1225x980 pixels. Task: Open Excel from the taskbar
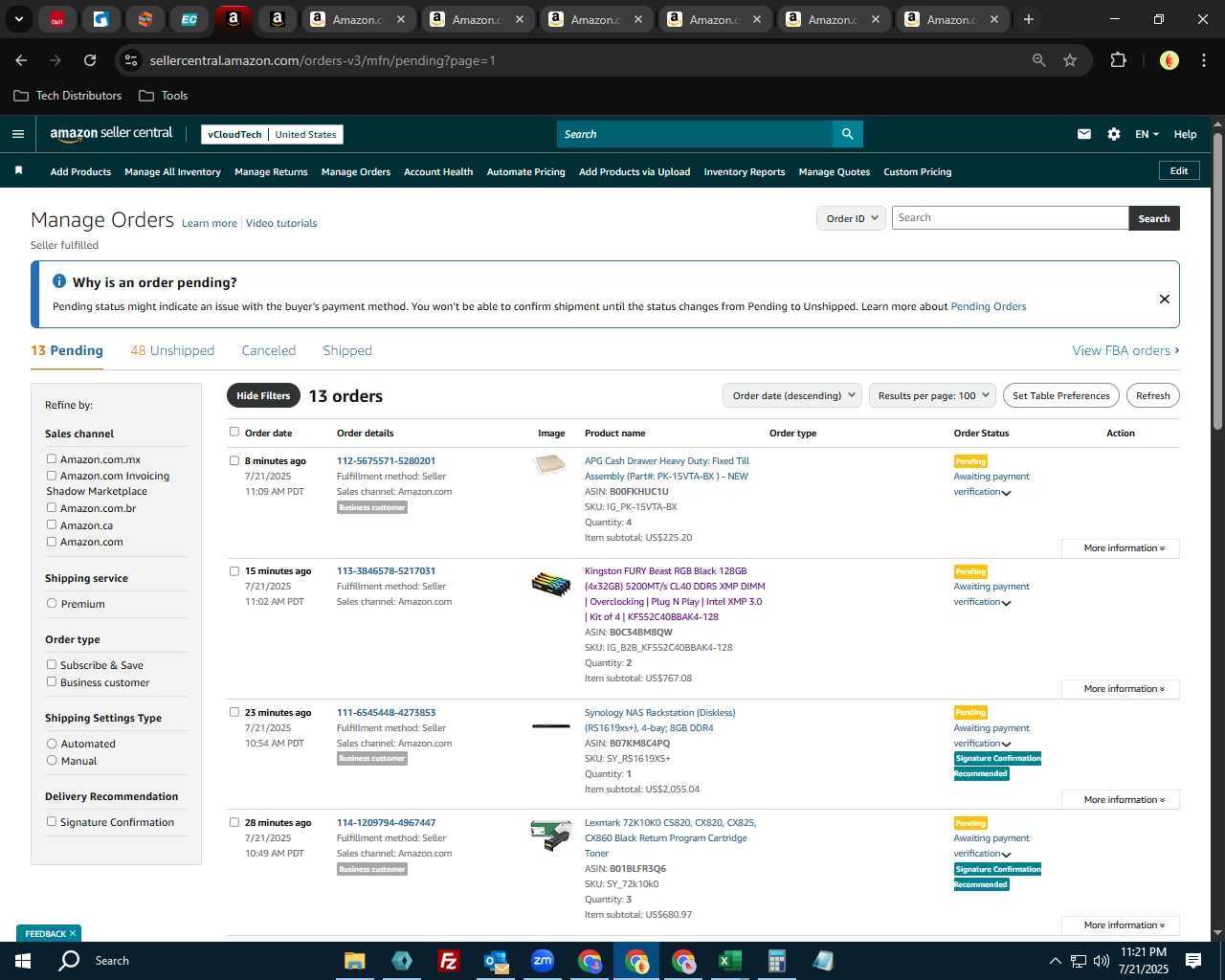point(730,961)
